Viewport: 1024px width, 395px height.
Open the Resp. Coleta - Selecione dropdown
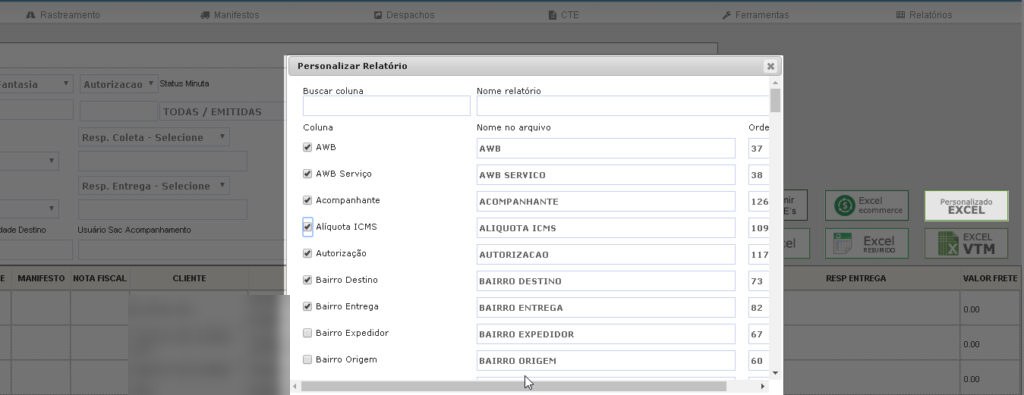(153, 137)
